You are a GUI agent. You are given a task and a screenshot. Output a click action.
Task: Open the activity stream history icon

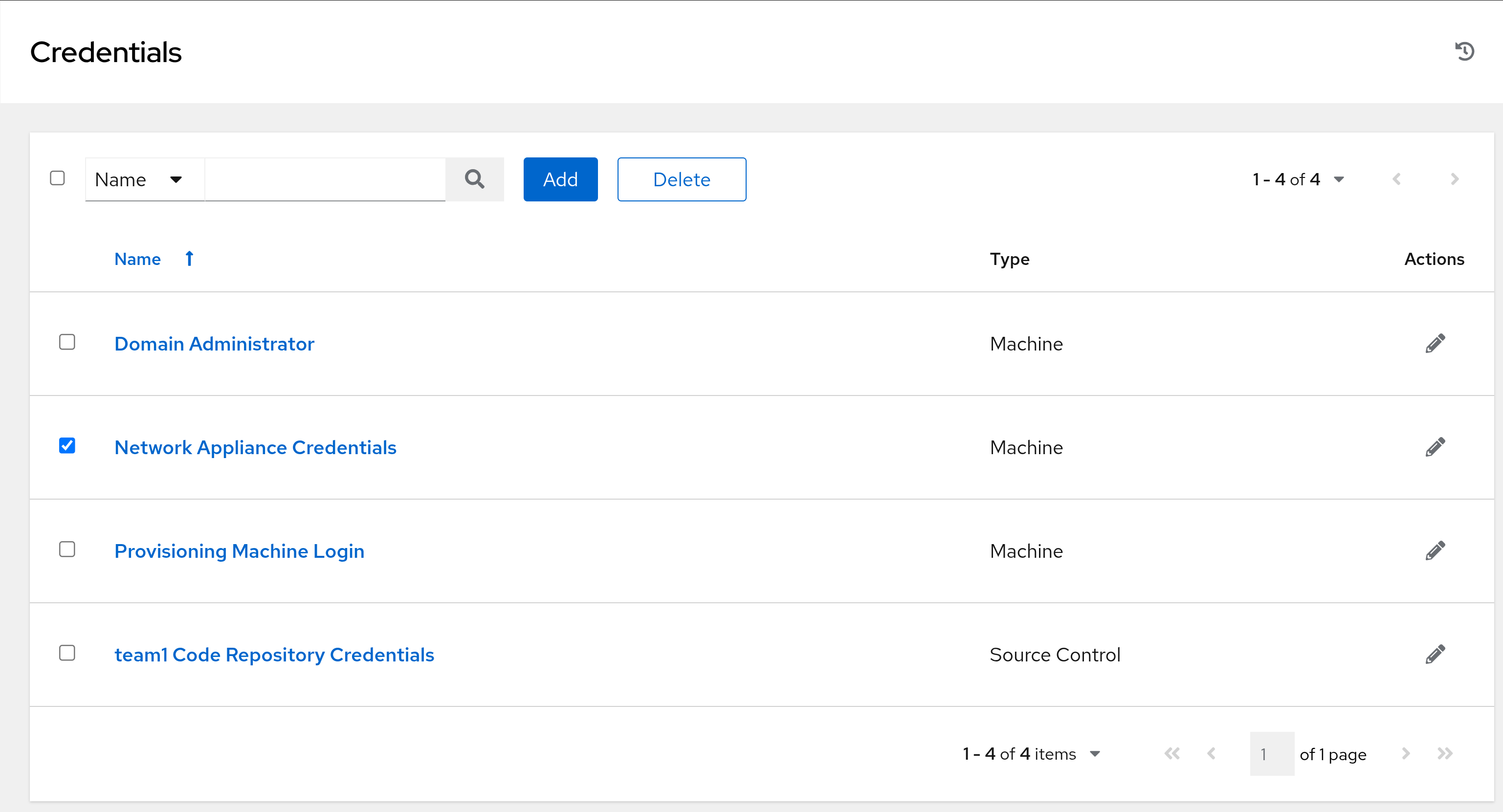pyautogui.click(x=1464, y=51)
